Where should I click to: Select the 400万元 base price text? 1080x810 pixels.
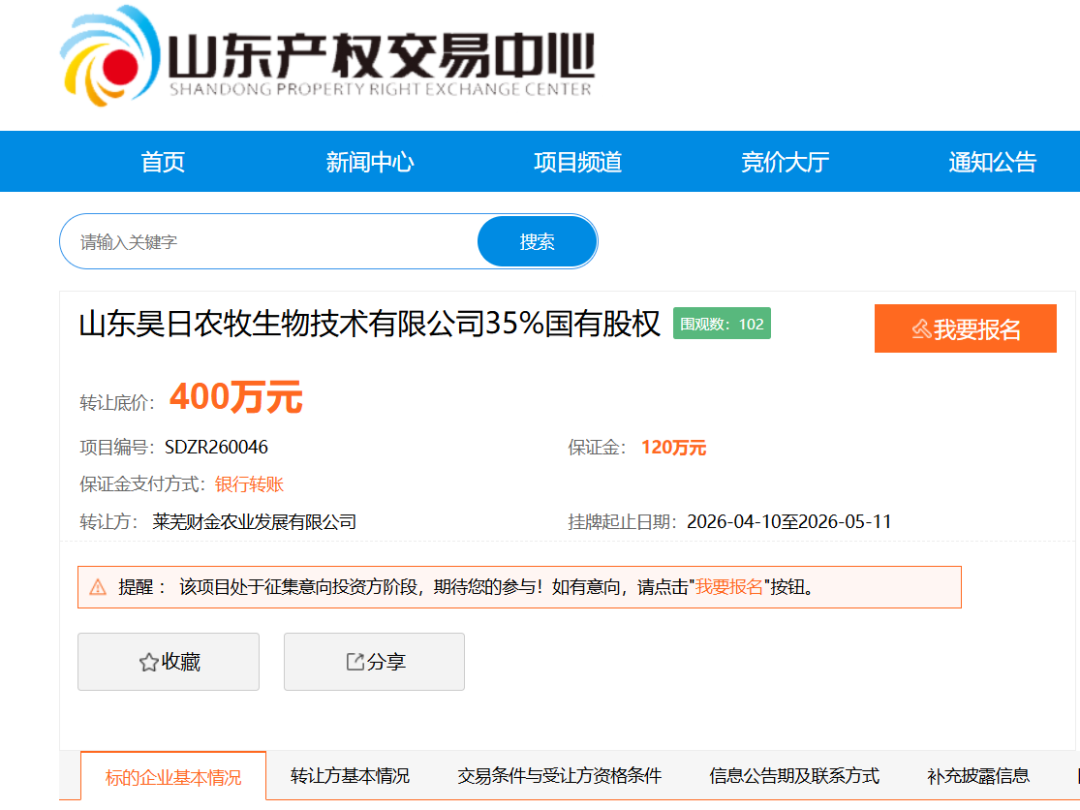tap(236, 397)
